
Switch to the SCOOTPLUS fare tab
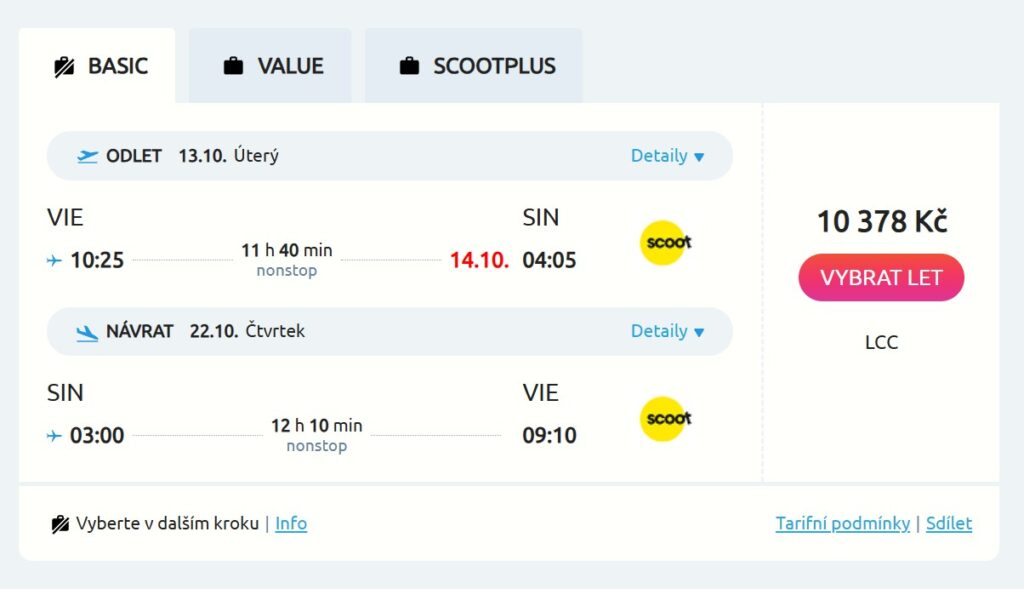474,67
